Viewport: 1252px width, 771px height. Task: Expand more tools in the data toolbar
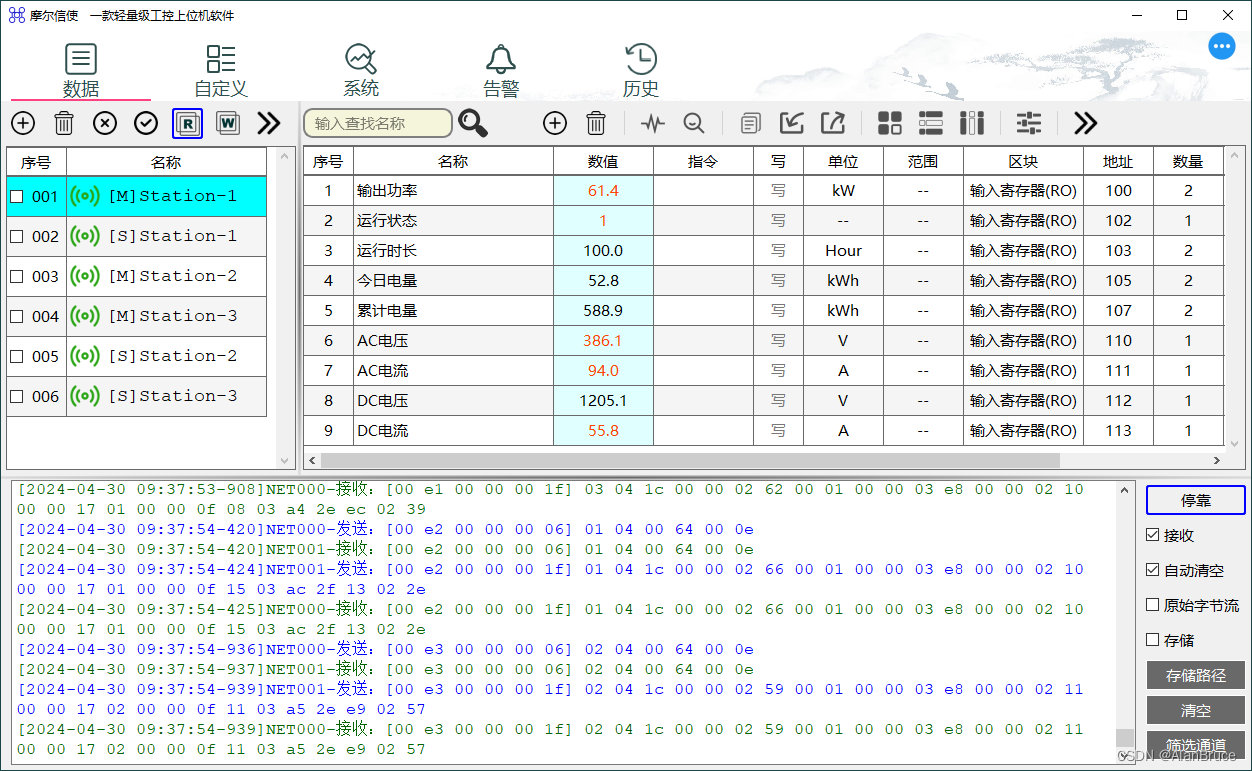point(1085,123)
